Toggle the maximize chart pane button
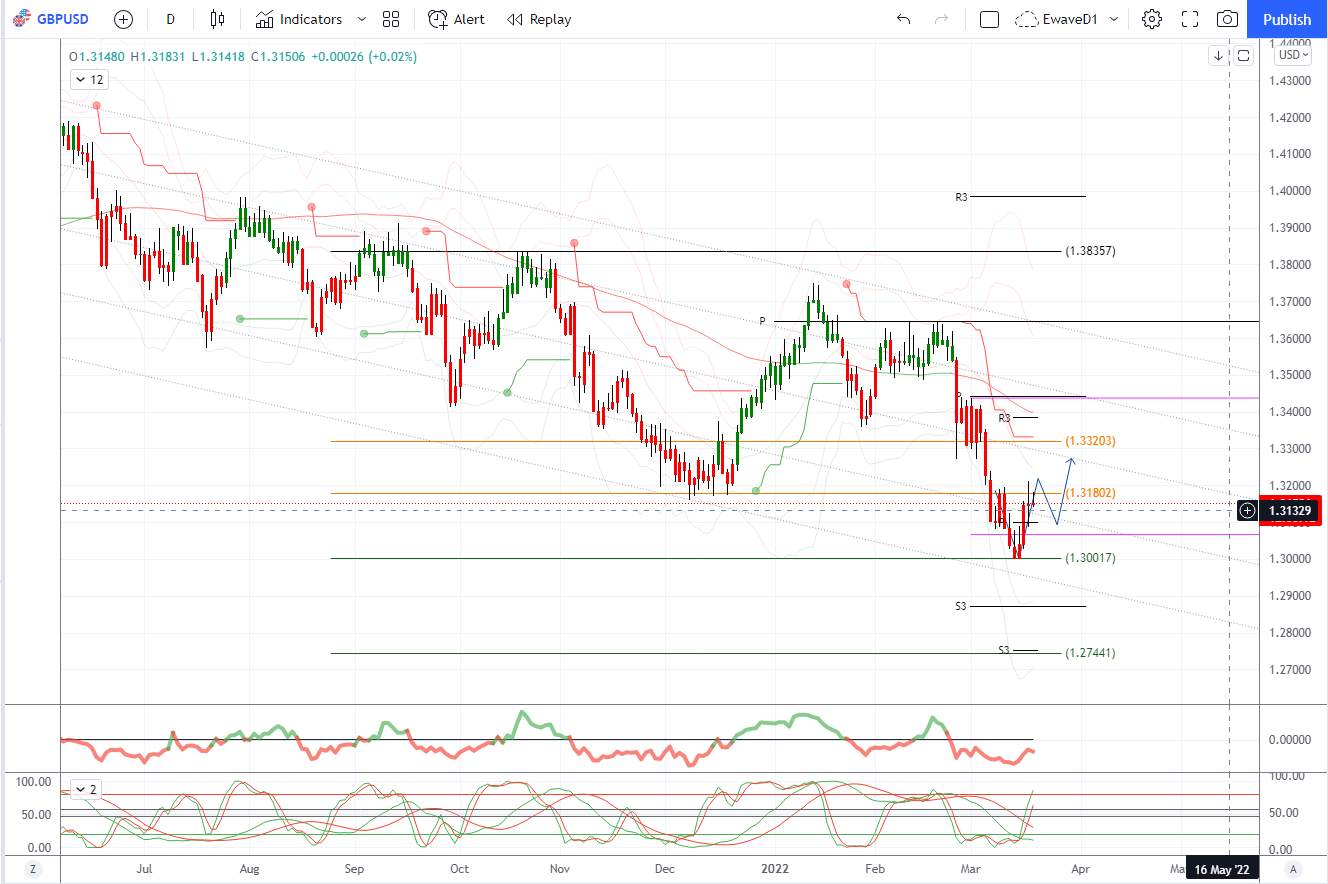Image resolution: width=1328 pixels, height=884 pixels. pos(1243,56)
